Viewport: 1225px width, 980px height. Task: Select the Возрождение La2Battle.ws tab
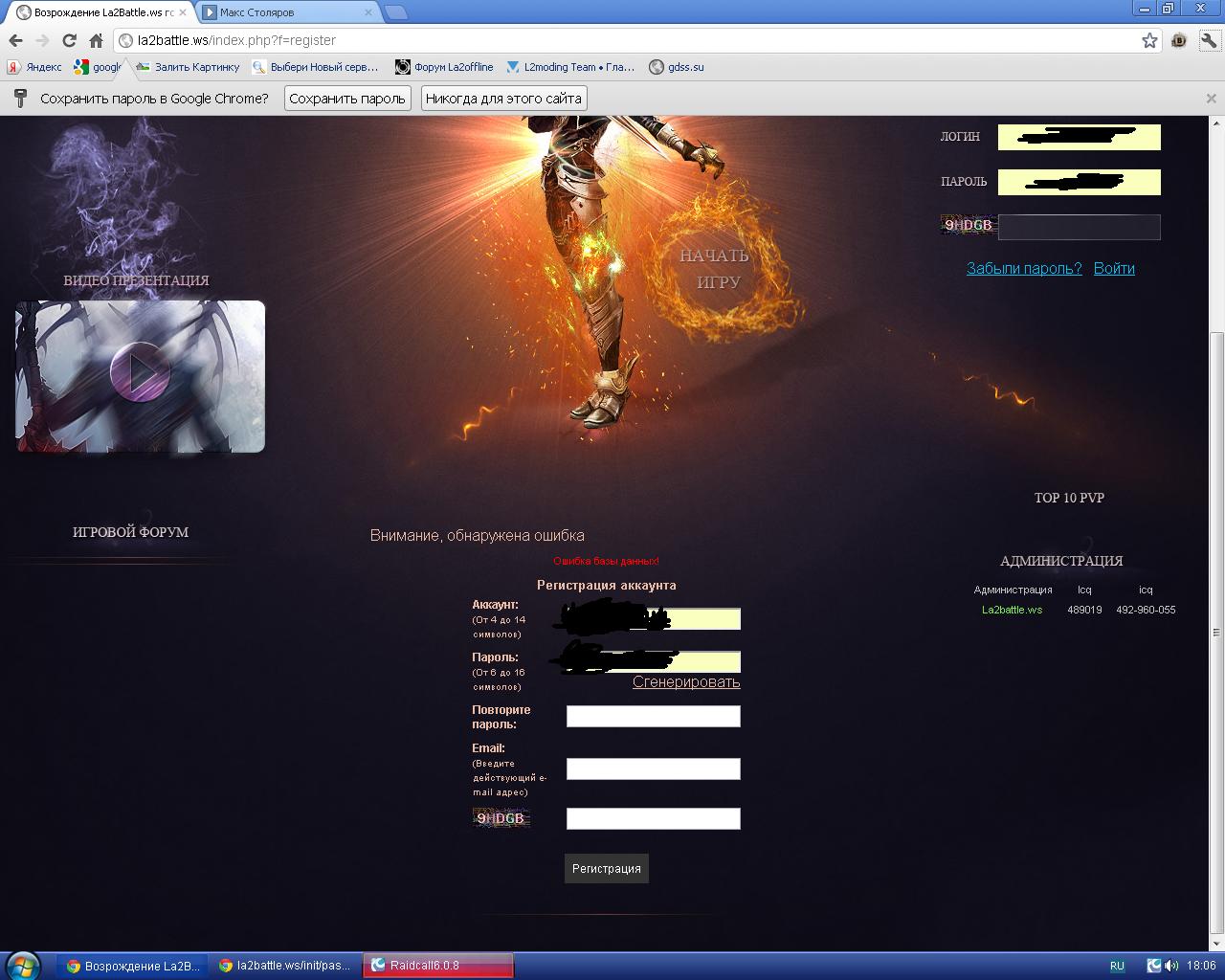click(x=100, y=12)
